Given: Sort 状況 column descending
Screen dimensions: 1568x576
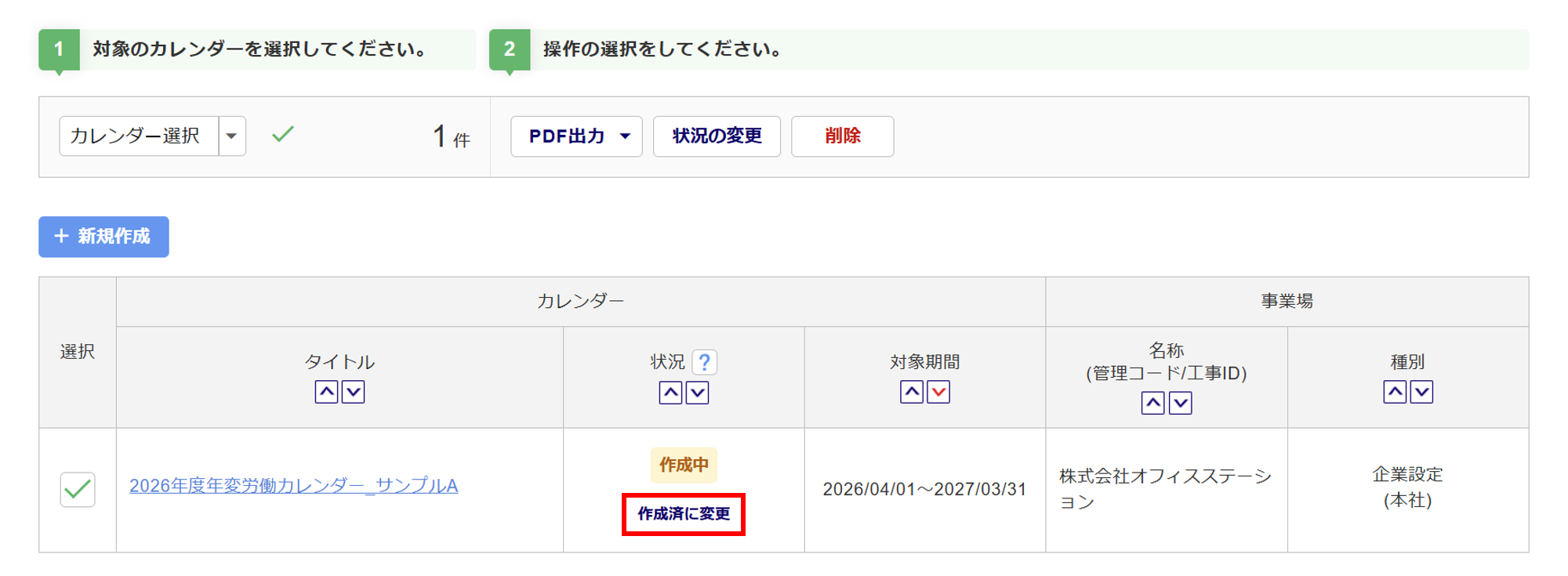Looking at the screenshot, I should tap(697, 393).
